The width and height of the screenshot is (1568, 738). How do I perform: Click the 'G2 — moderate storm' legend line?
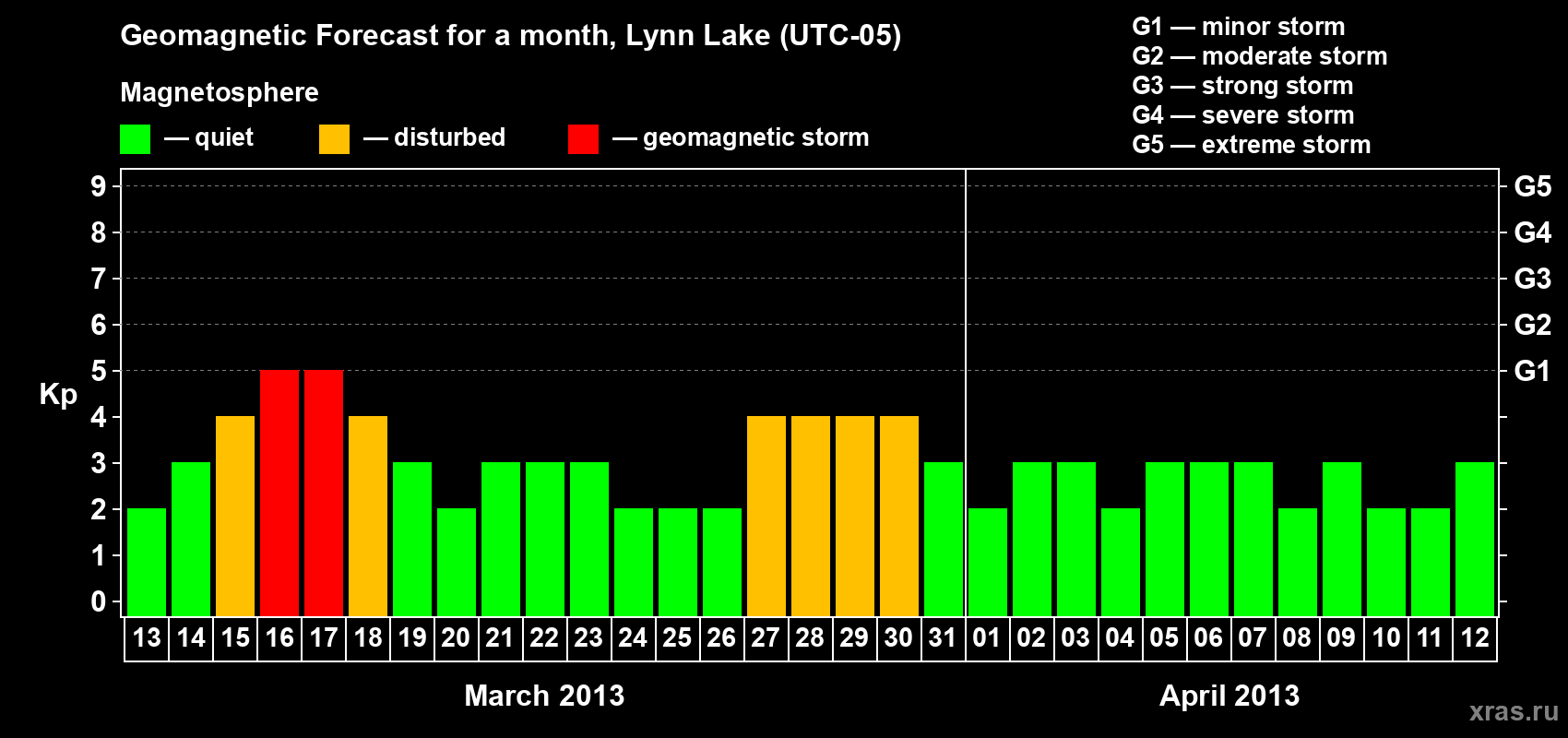tap(1260, 56)
